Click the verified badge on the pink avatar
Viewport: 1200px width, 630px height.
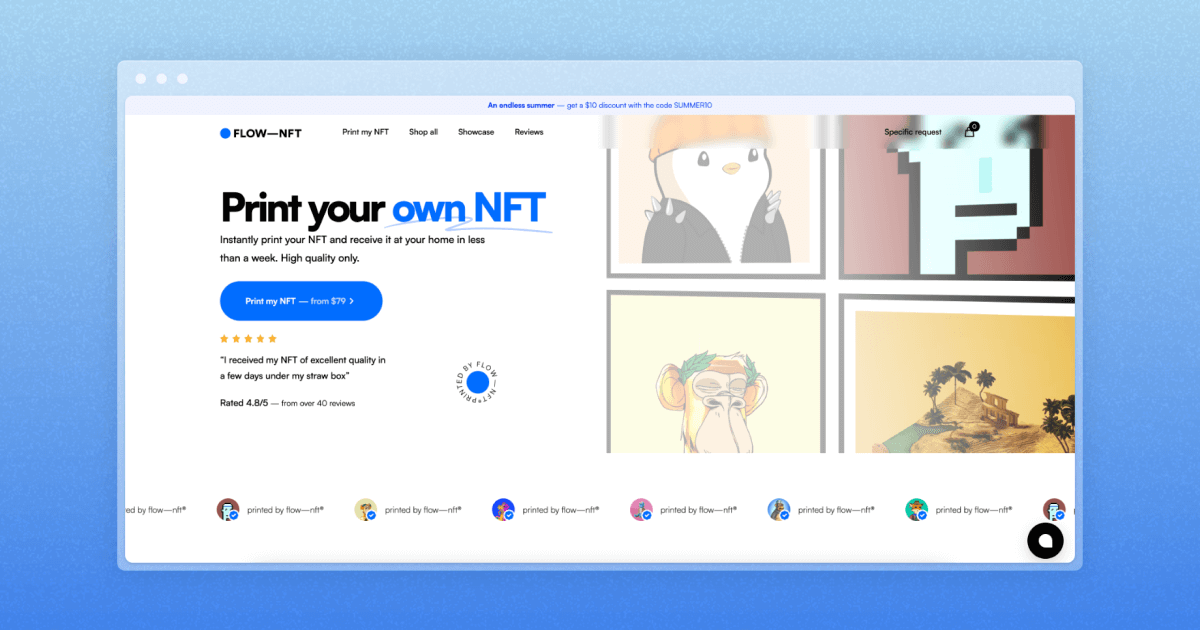(648, 515)
